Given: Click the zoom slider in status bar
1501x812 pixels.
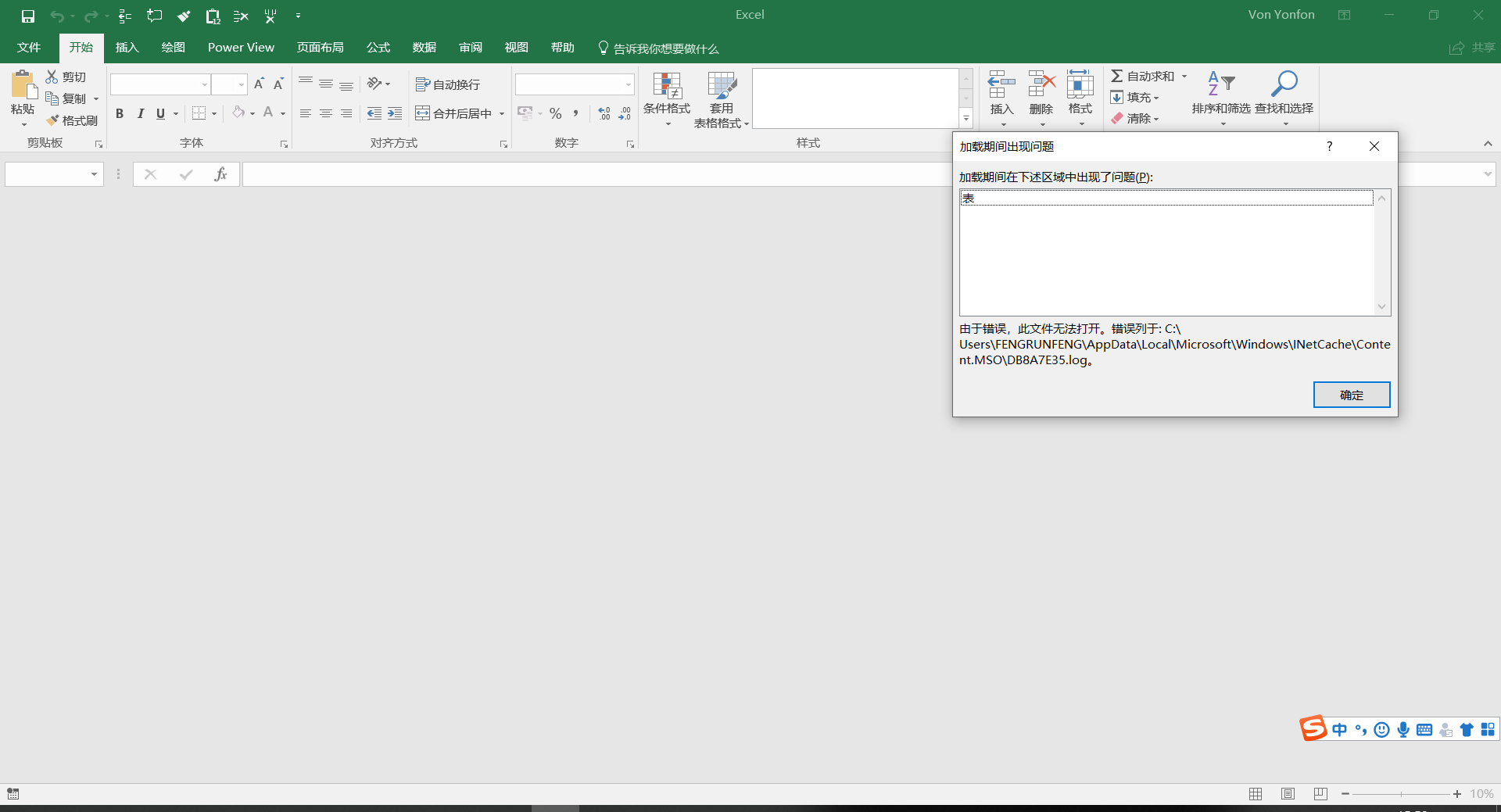Looking at the screenshot, I should click(1401, 794).
